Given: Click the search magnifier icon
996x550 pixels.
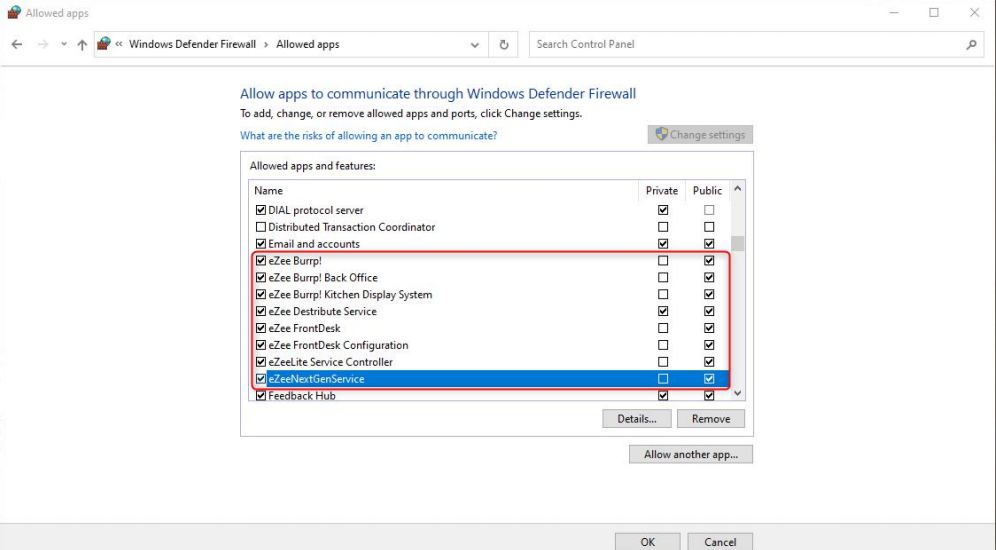Looking at the screenshot, I should click(971, 44).
